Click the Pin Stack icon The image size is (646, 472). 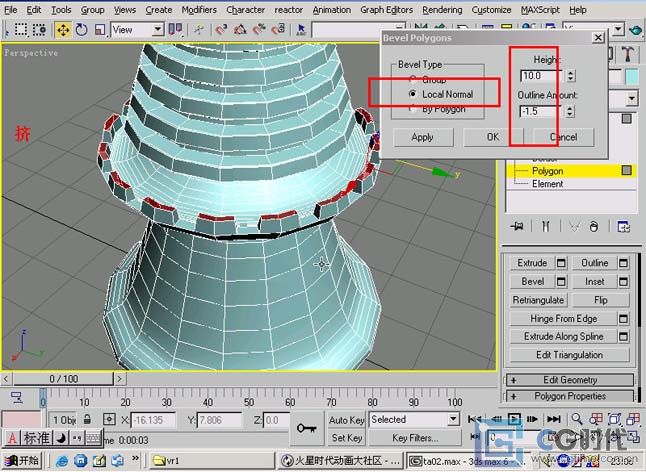517,226
